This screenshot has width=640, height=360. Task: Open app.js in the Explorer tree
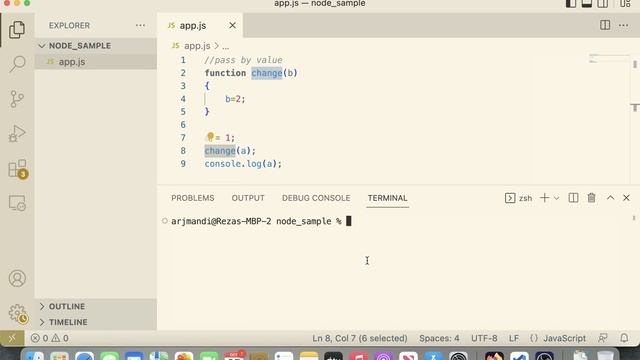pos(96,62)
